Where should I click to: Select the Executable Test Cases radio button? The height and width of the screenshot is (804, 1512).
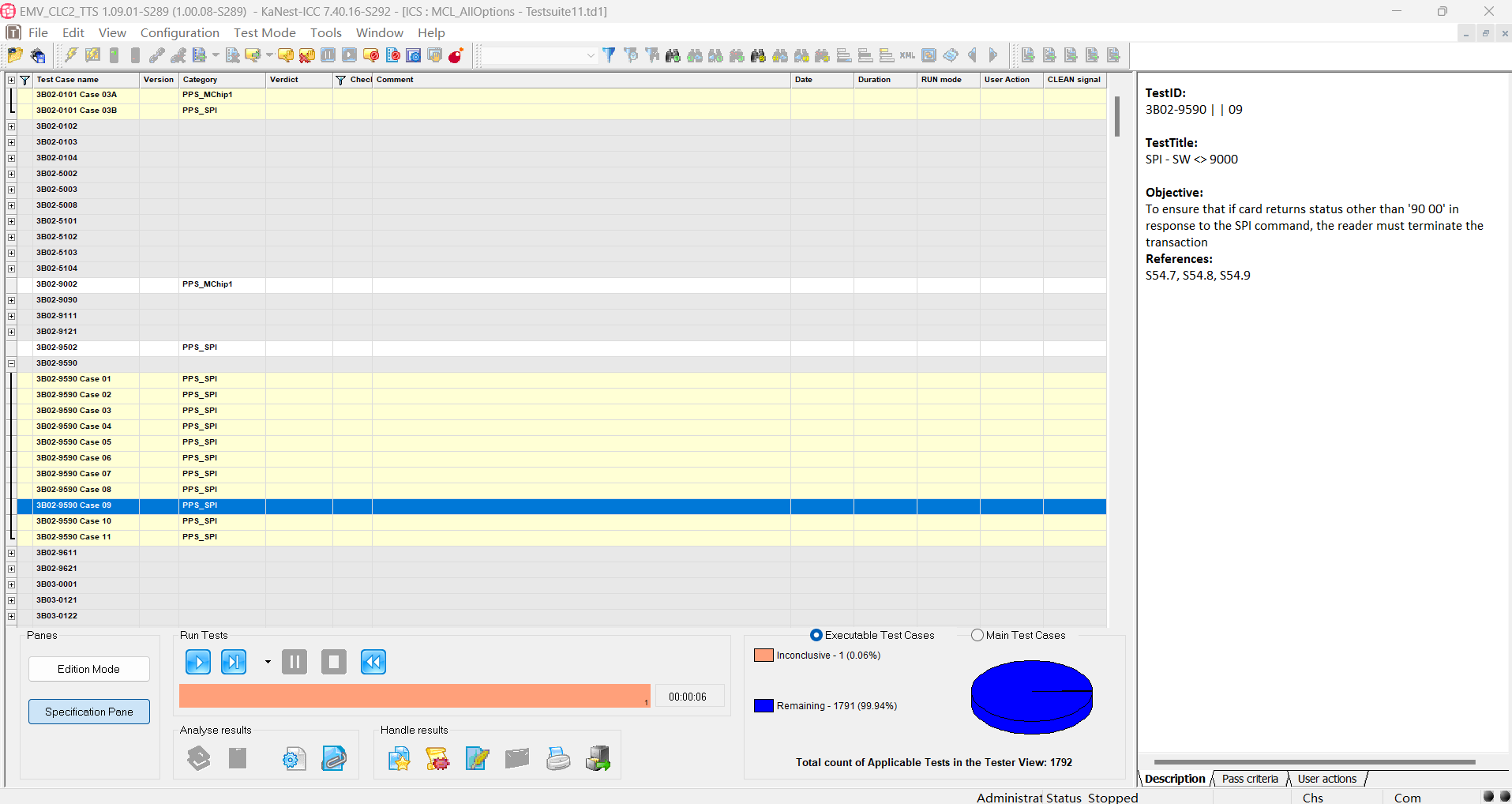816,635
